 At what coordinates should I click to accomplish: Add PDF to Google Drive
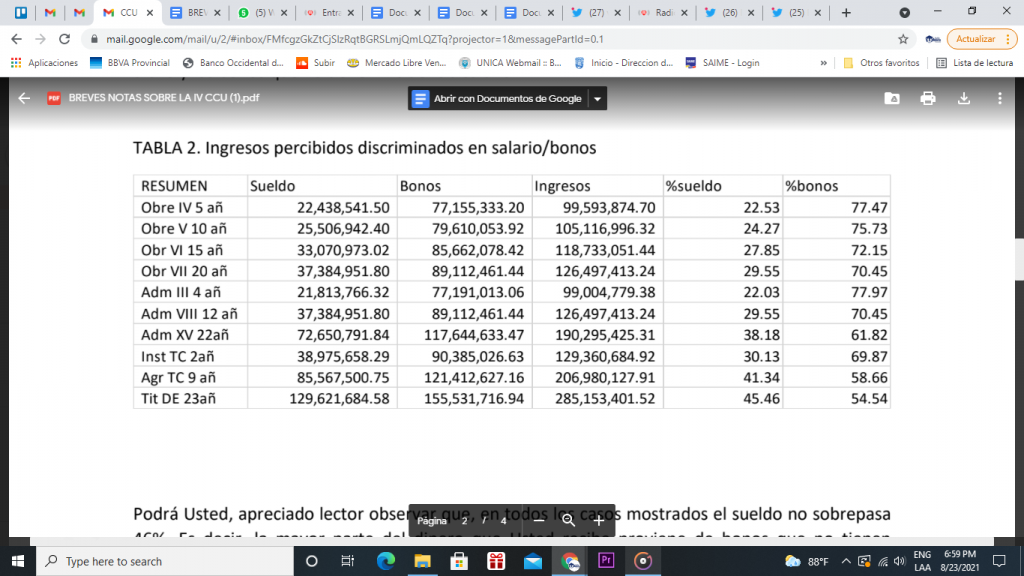[892, 98]
